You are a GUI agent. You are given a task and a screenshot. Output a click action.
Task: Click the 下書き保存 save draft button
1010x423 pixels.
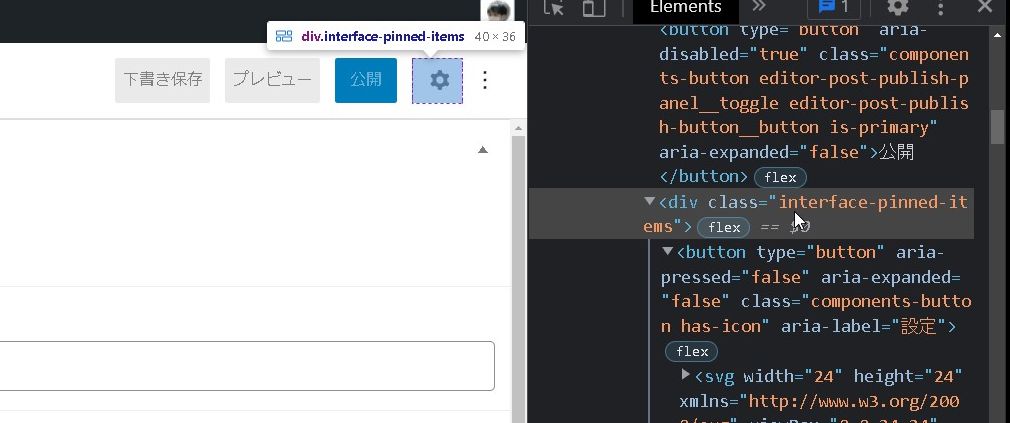coord(163,80)
